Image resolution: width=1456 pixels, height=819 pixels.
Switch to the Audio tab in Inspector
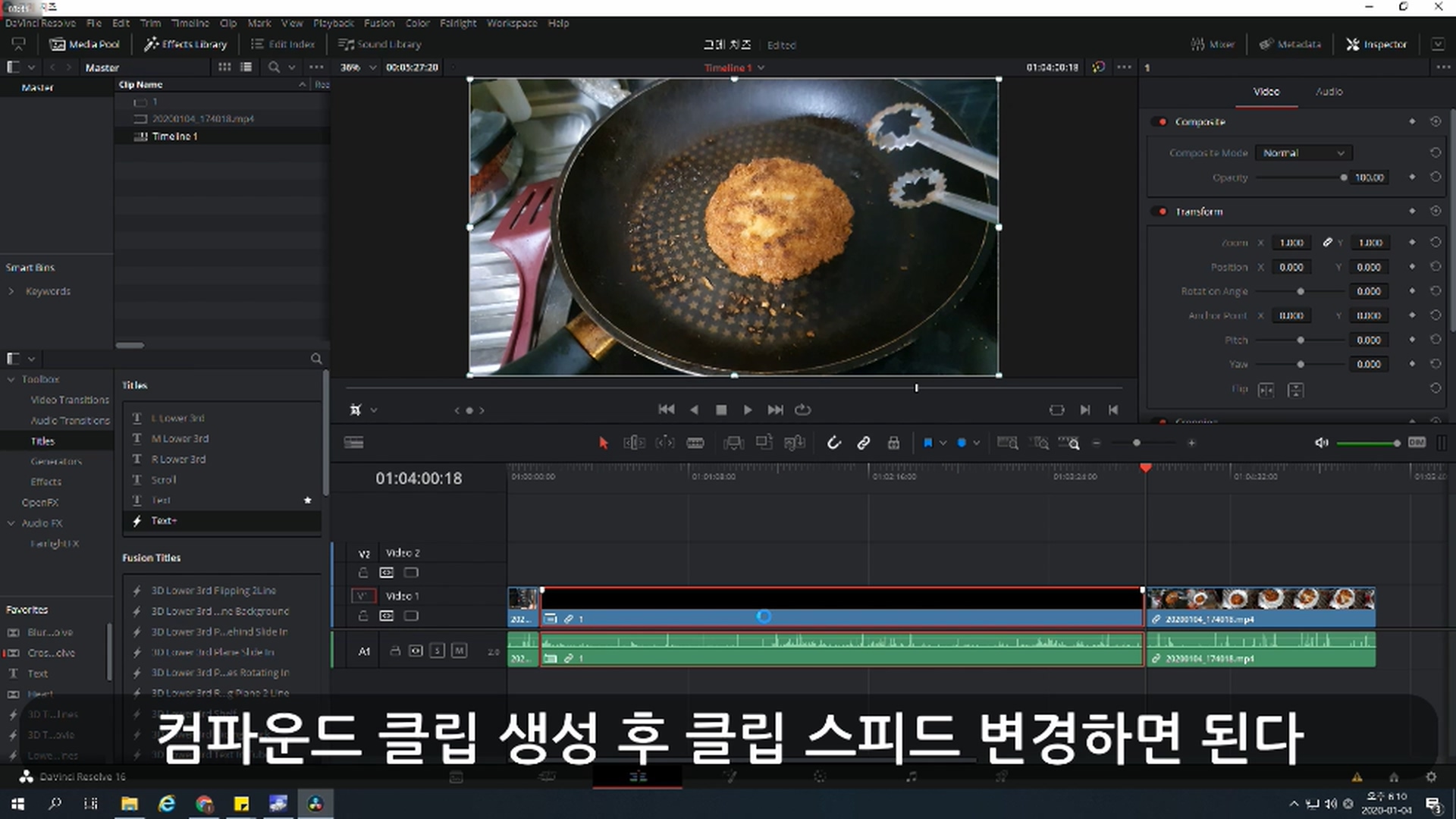click(x=1329, y=92)
